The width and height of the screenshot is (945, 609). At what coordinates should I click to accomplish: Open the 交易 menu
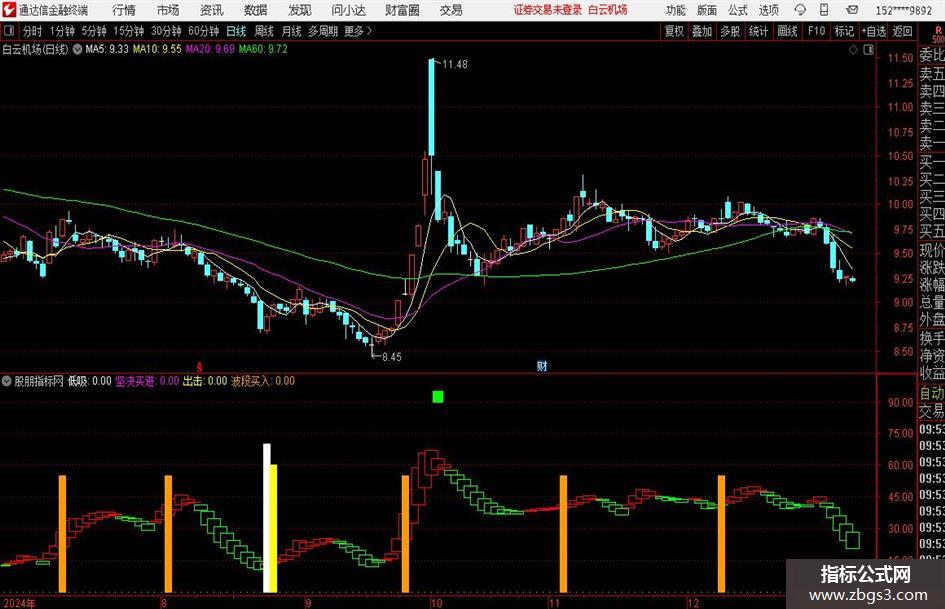451,10
